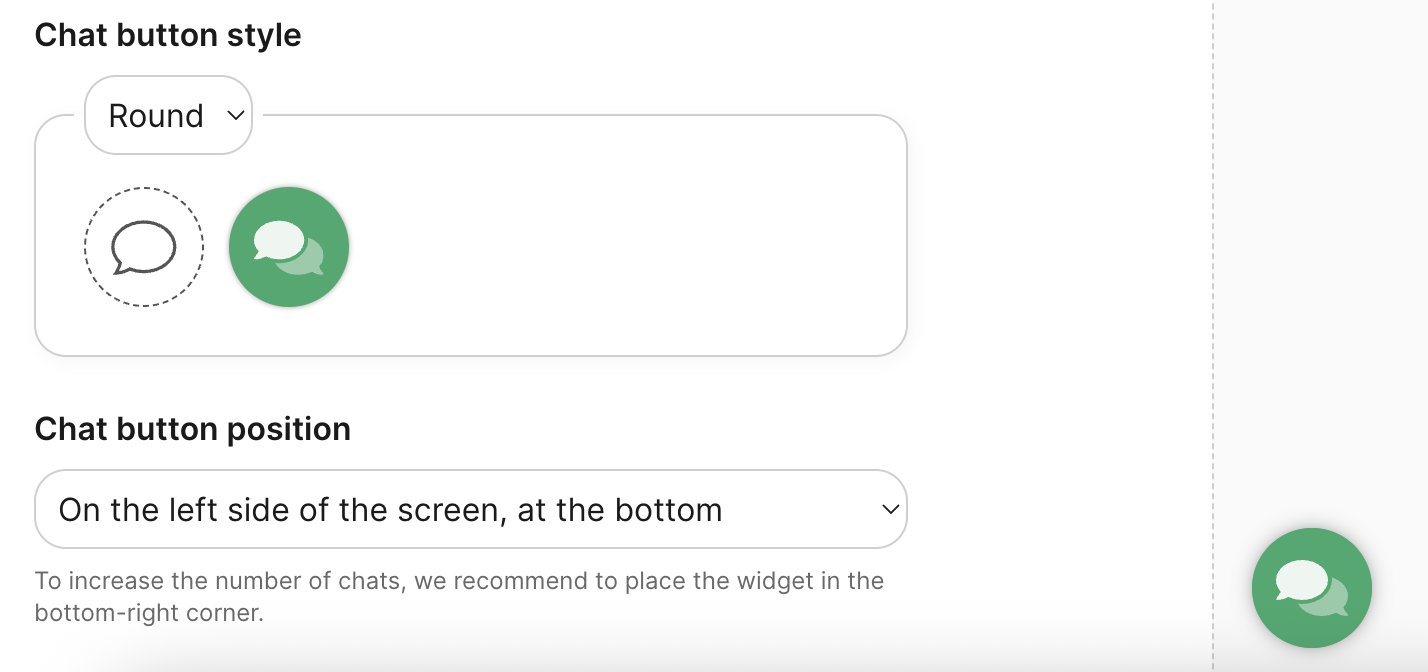This screenshot has height=672, width=1428.
Task: Click 'On the left side' dropdown text
Action: pos(390,510)
